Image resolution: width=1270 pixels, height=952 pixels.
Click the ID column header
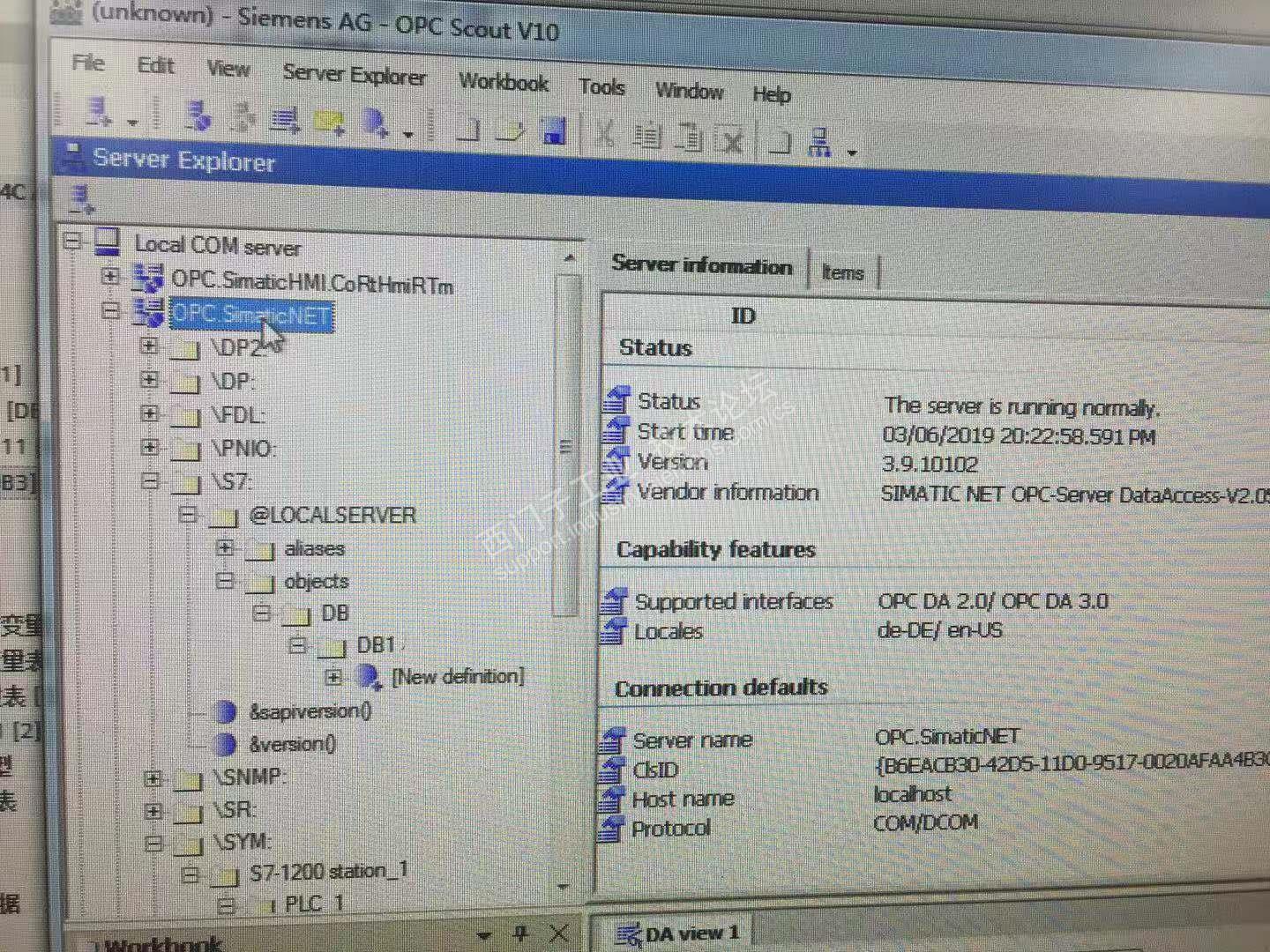[743, 315]
